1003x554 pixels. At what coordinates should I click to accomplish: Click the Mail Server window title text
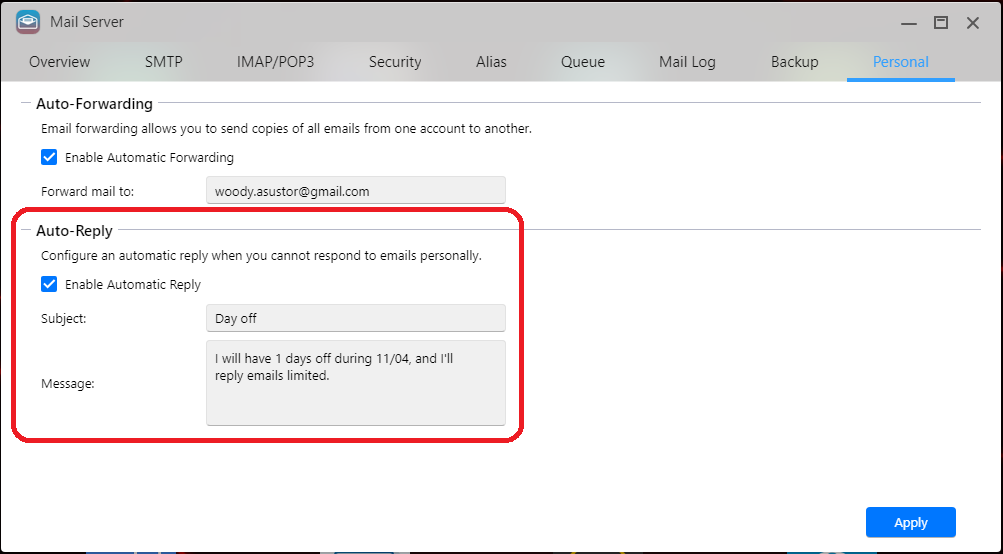point(87,22)
